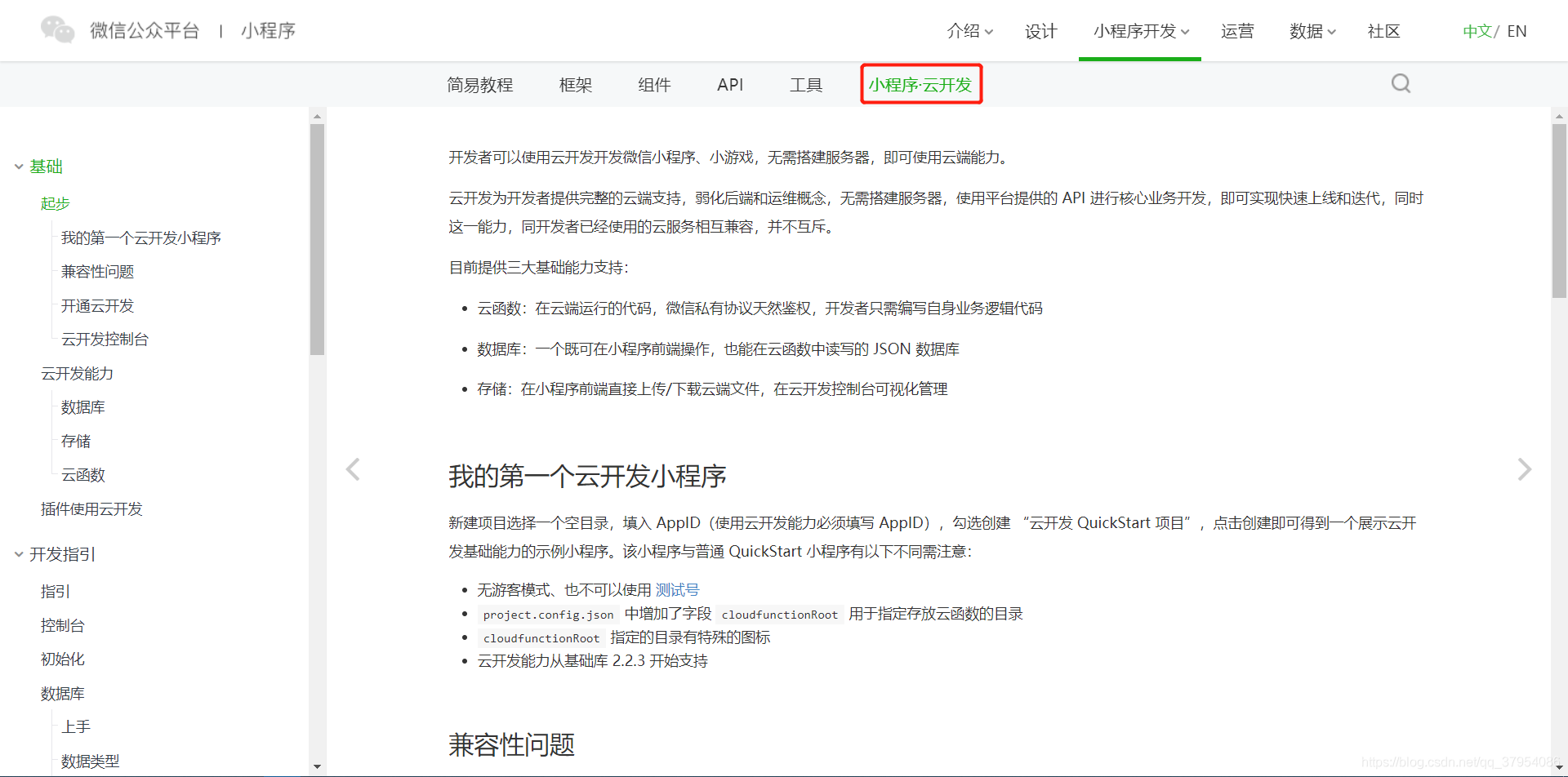Click the 兼容性问题 heading
The image size is (1568, 777).
[511, 744]
